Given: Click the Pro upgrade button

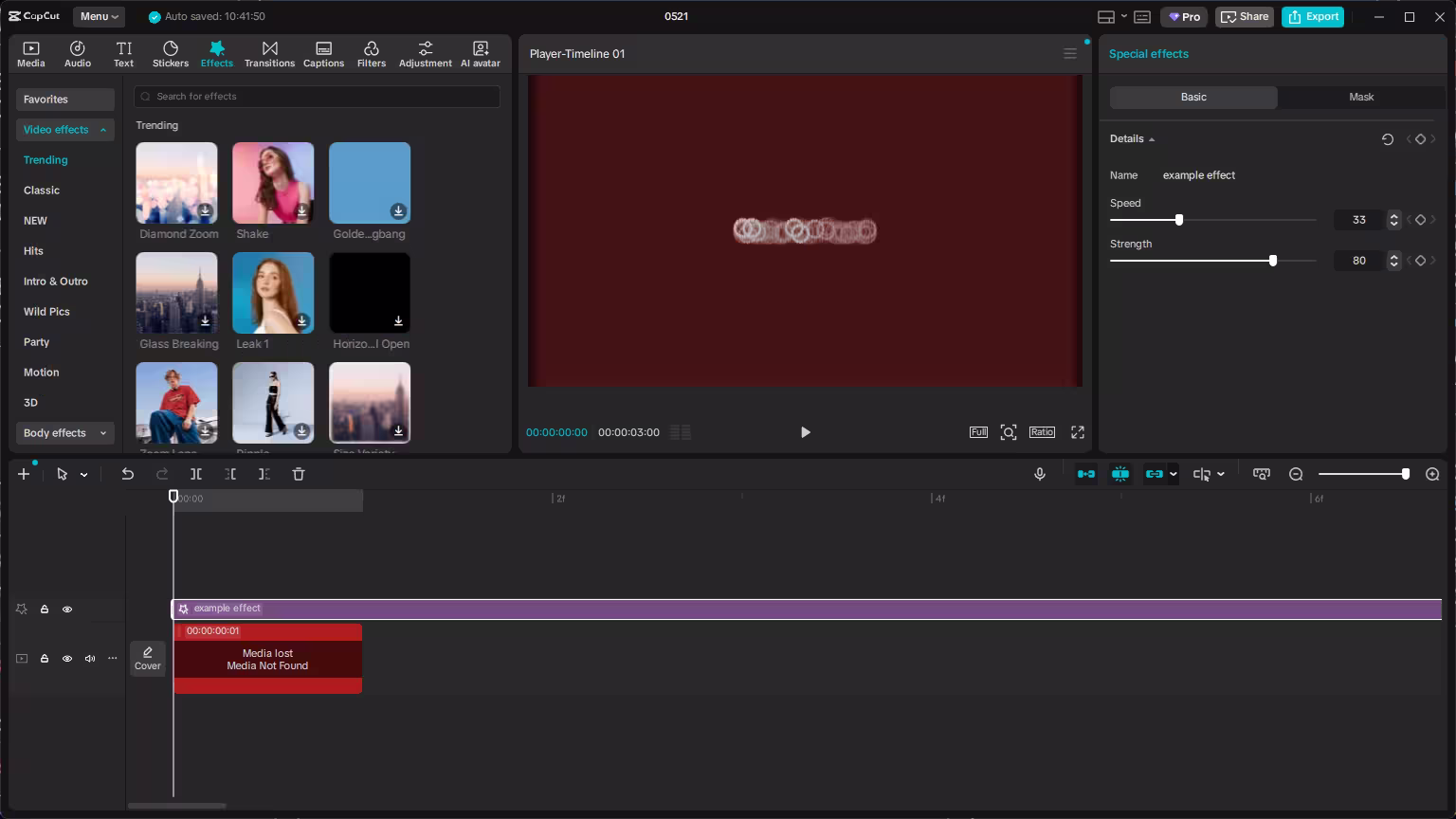Looking at the screenshot, I should (1184, 17).
